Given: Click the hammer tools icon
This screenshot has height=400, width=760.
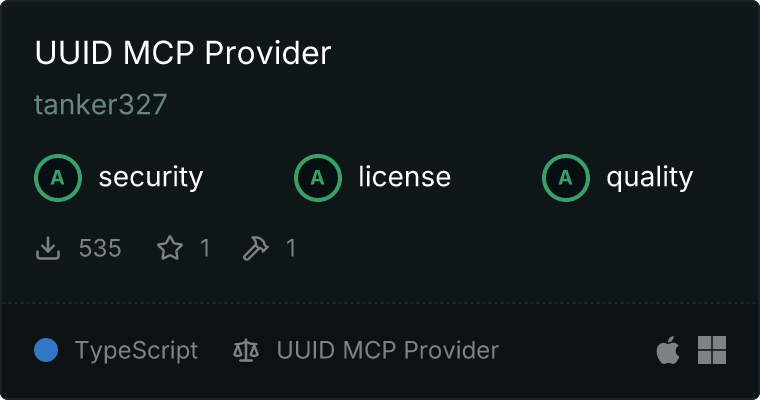Looking at the screenshot, I should click(x=255, y=248).
